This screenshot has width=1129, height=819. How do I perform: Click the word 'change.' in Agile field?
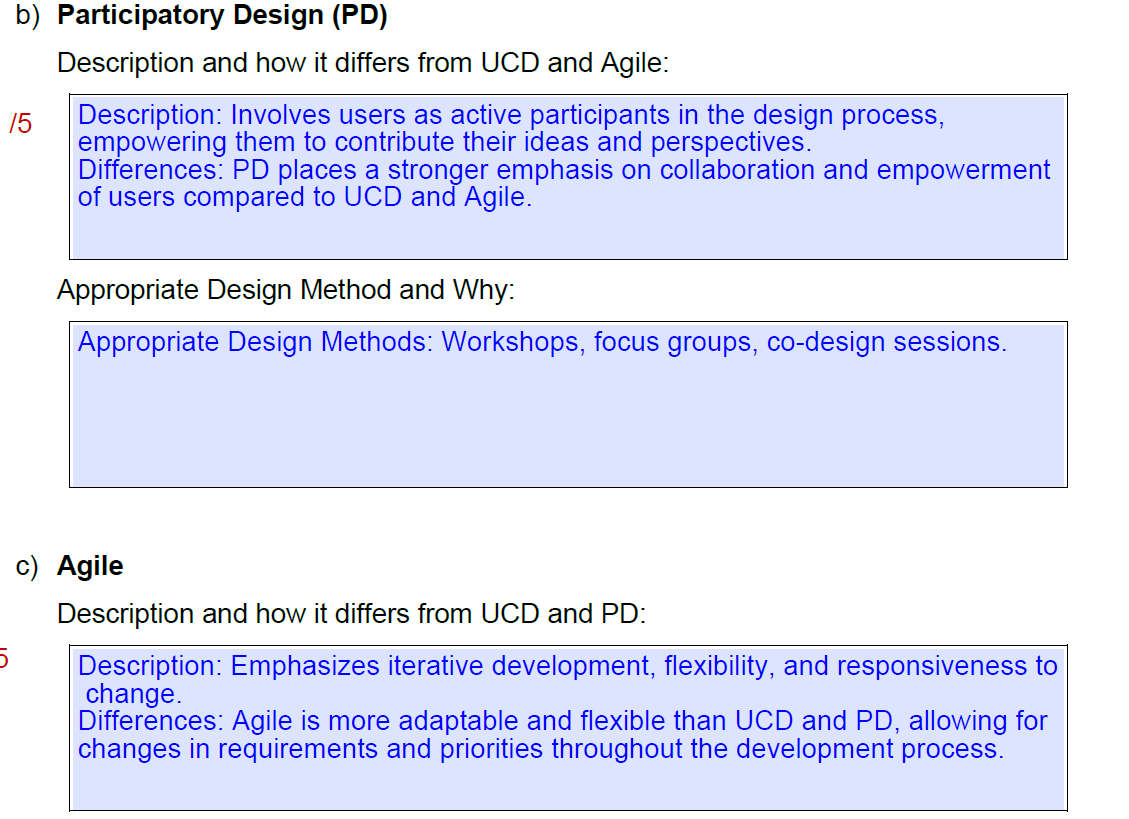point(134,694)
